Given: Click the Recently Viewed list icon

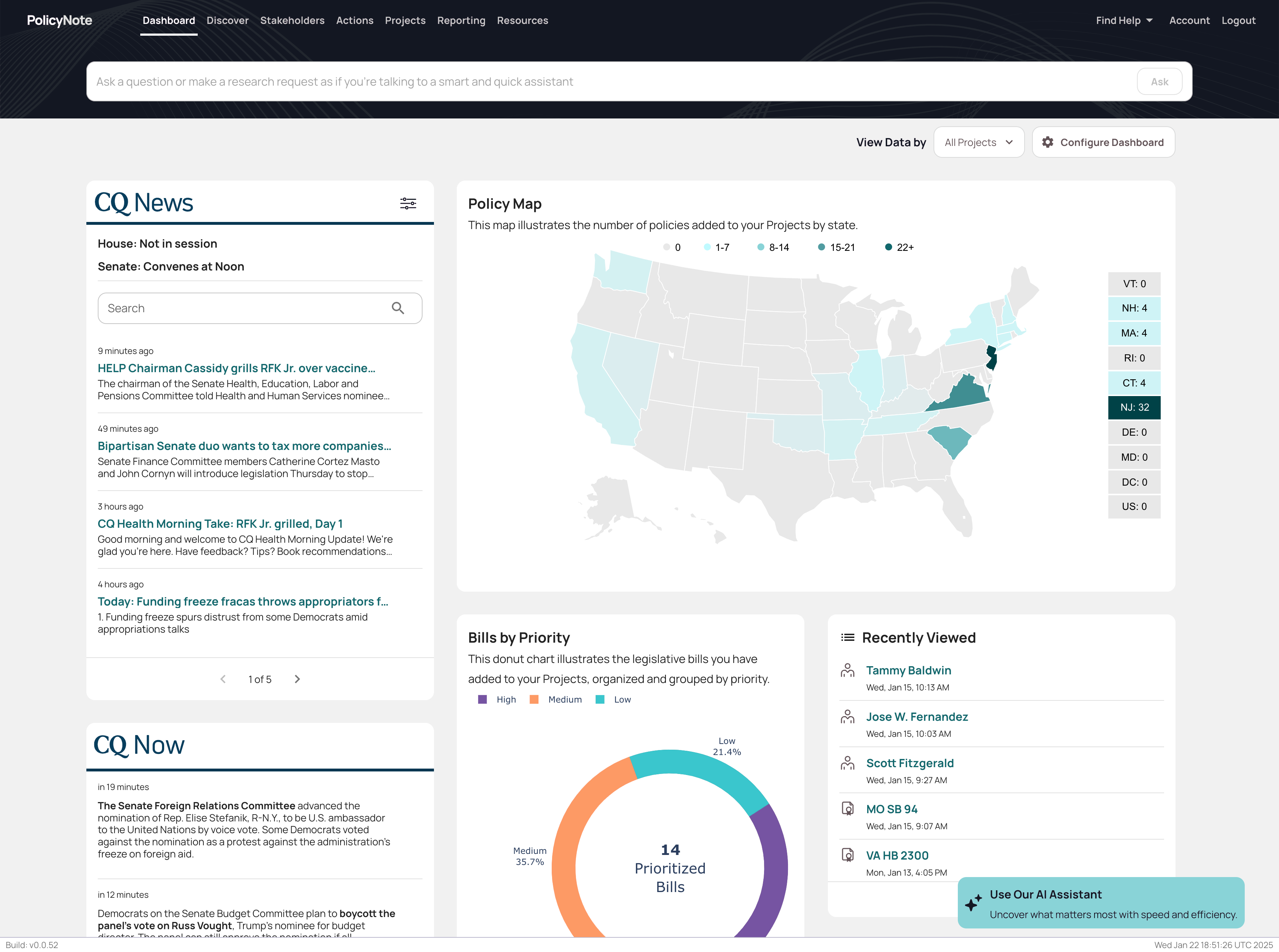Looking at the screenshot, I should click(x=847, y=637).
